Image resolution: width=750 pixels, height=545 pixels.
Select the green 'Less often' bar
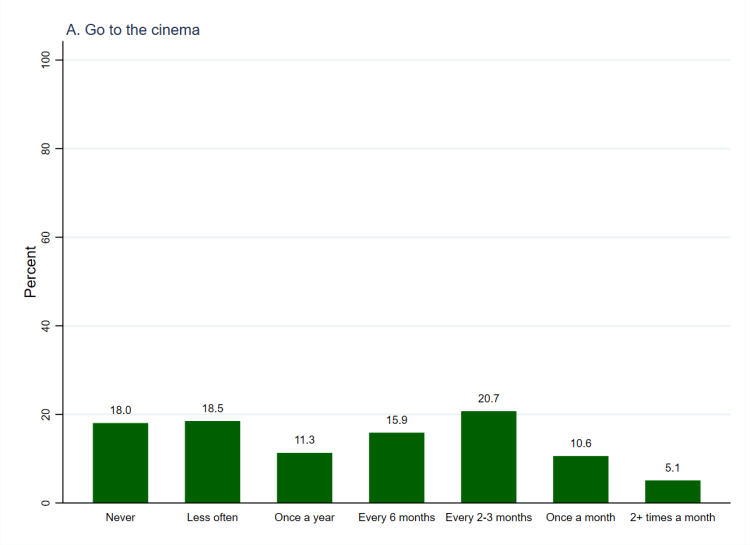click(212, 462)
